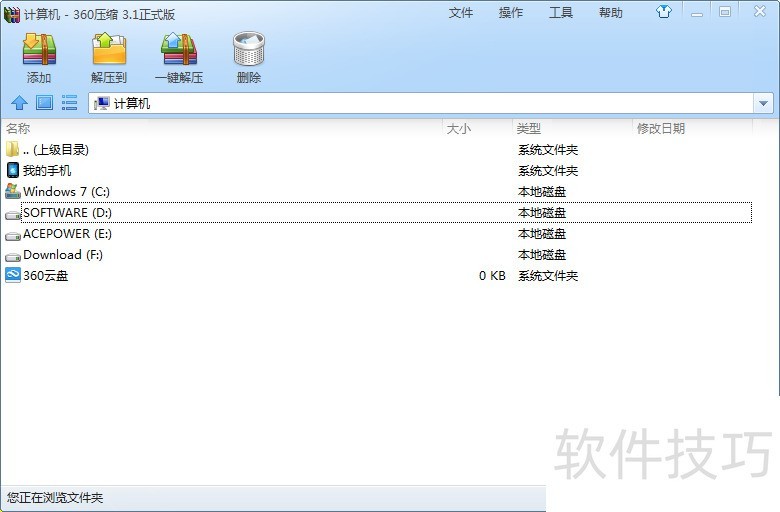
Task: Open the 工具 menu
Action: pyautogui.click(x=561, y=12)
